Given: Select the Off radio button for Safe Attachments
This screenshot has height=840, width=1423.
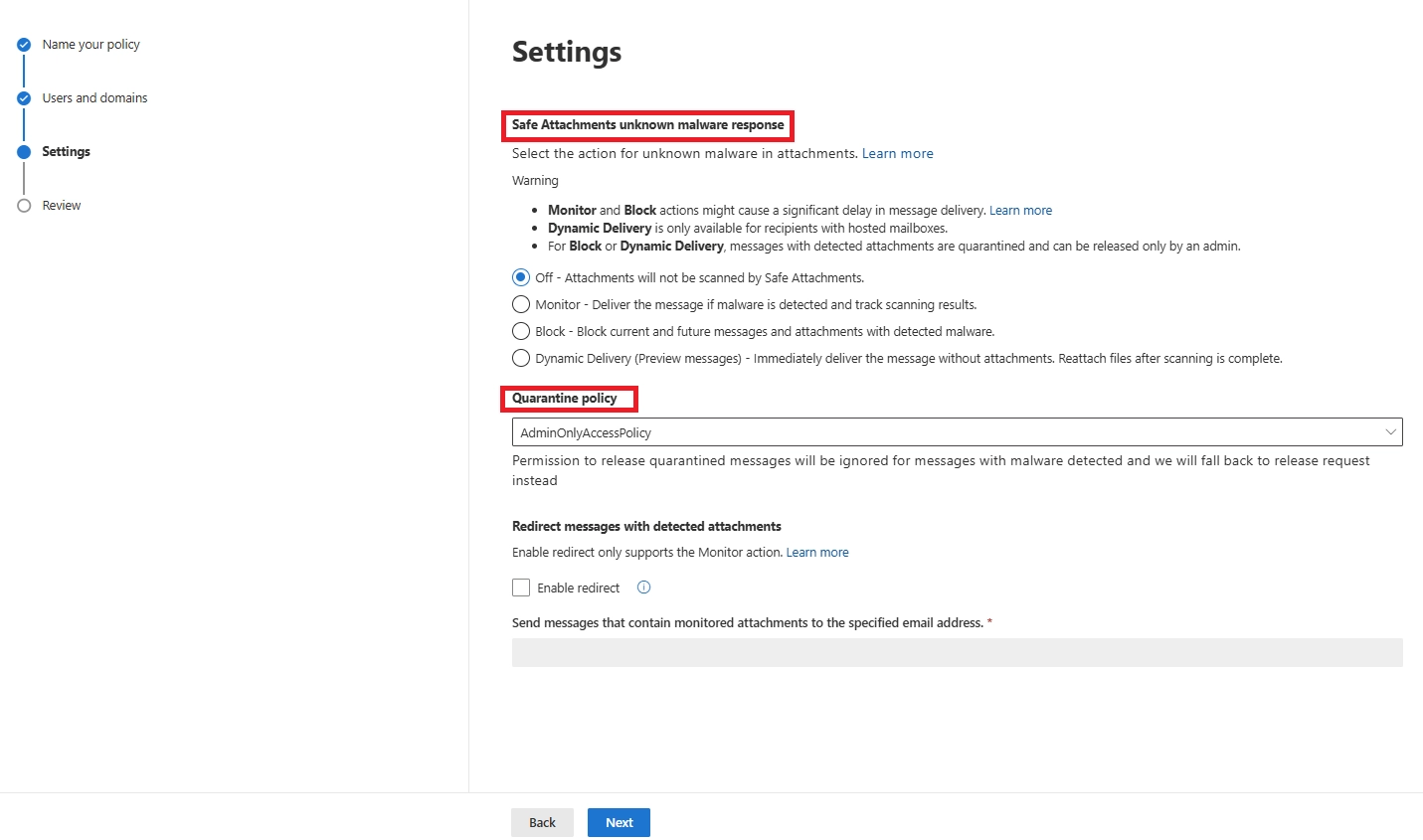Looking at the screenshot, I should pos(521,277).
